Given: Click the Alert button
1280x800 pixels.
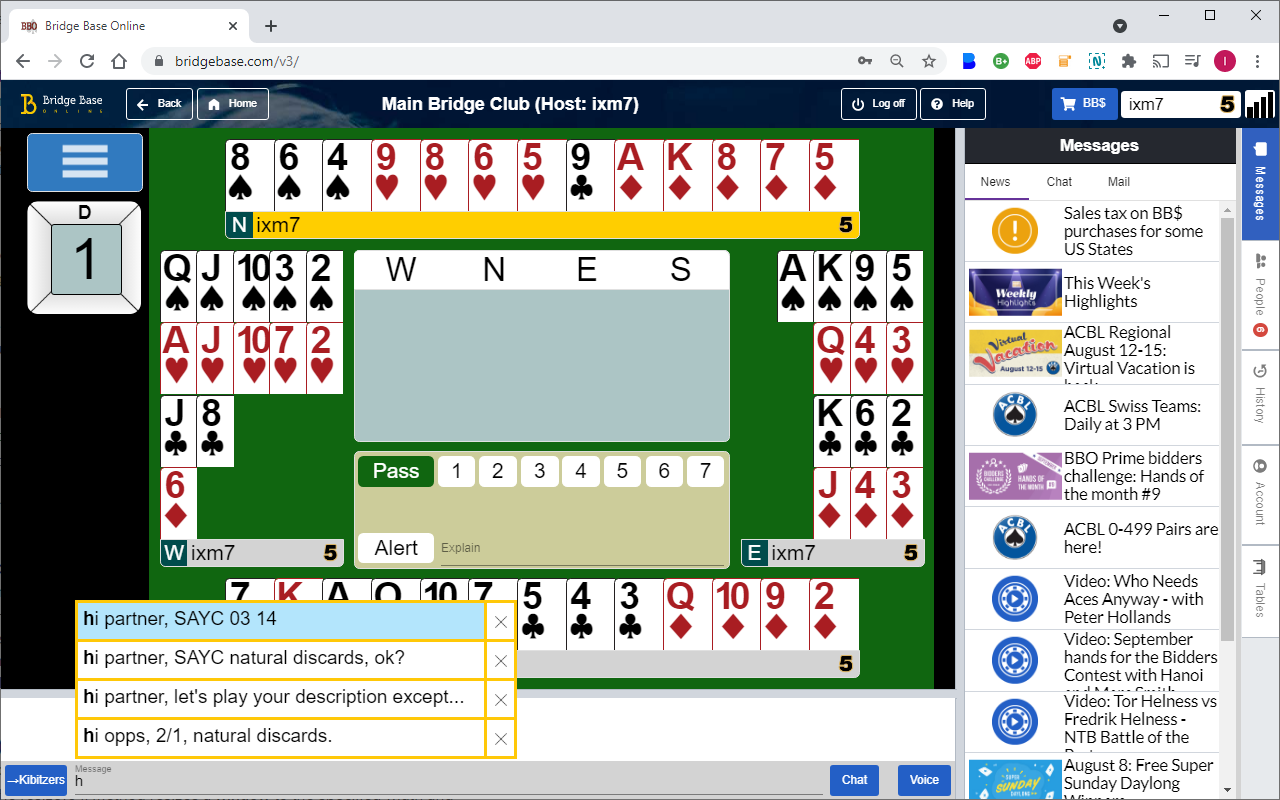Looking at the screenshot, I should pyautogui.click(x=396, y=548).
